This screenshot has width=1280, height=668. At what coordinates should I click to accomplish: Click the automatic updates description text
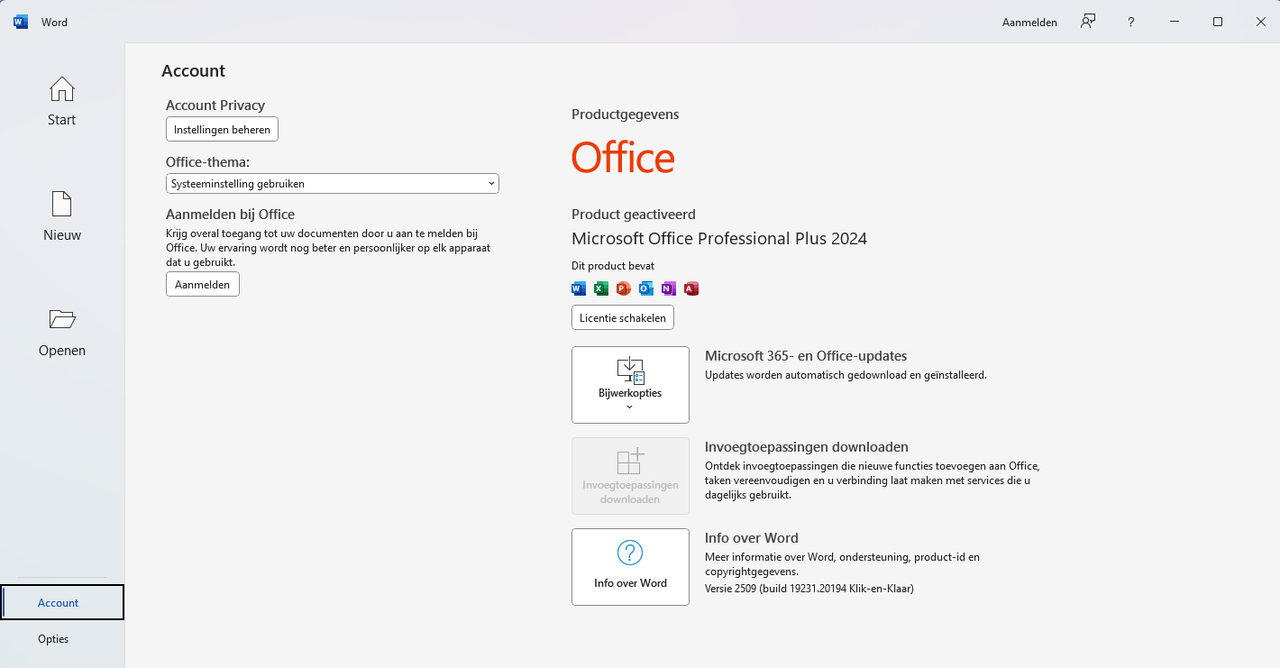pos(846,375)
